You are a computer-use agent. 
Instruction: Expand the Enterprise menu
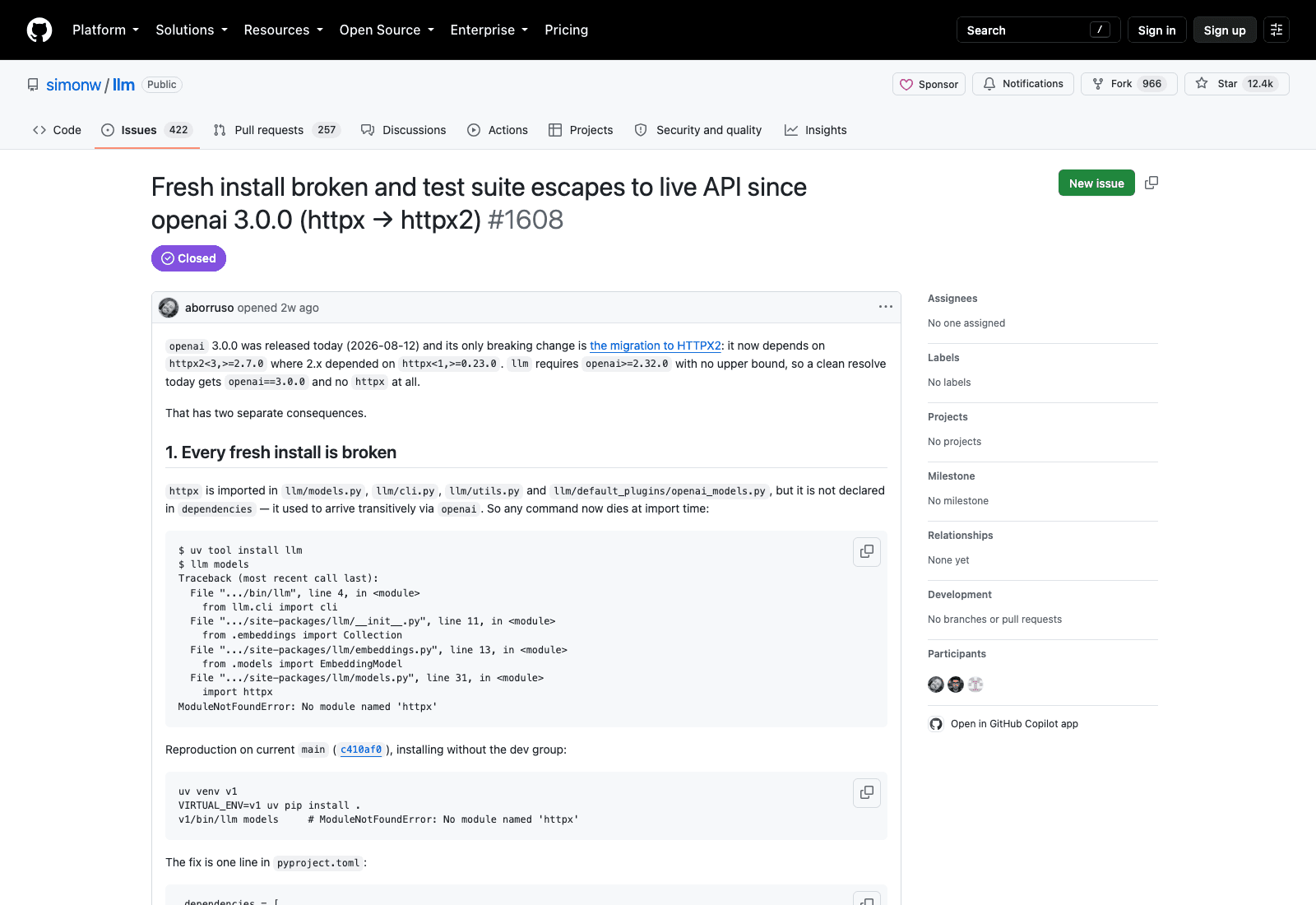pos(489,30)
